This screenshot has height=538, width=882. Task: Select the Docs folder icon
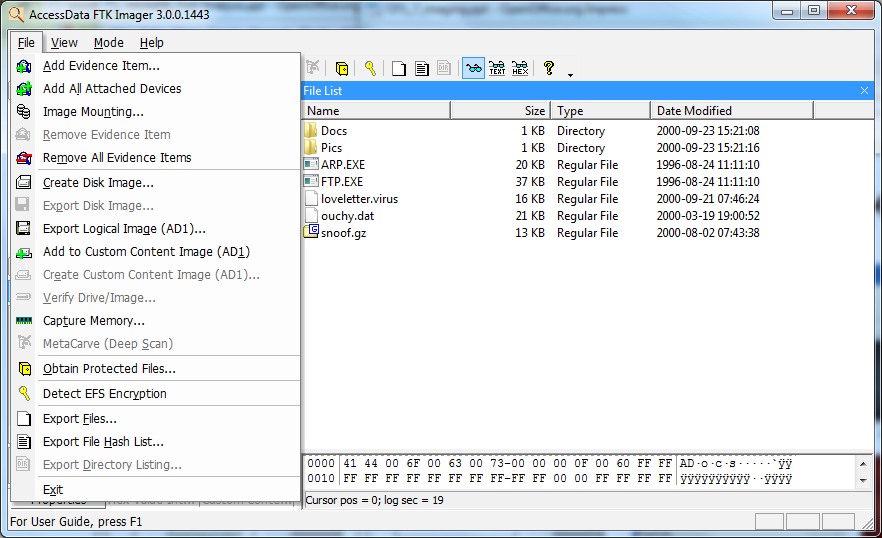pos(310,131)
